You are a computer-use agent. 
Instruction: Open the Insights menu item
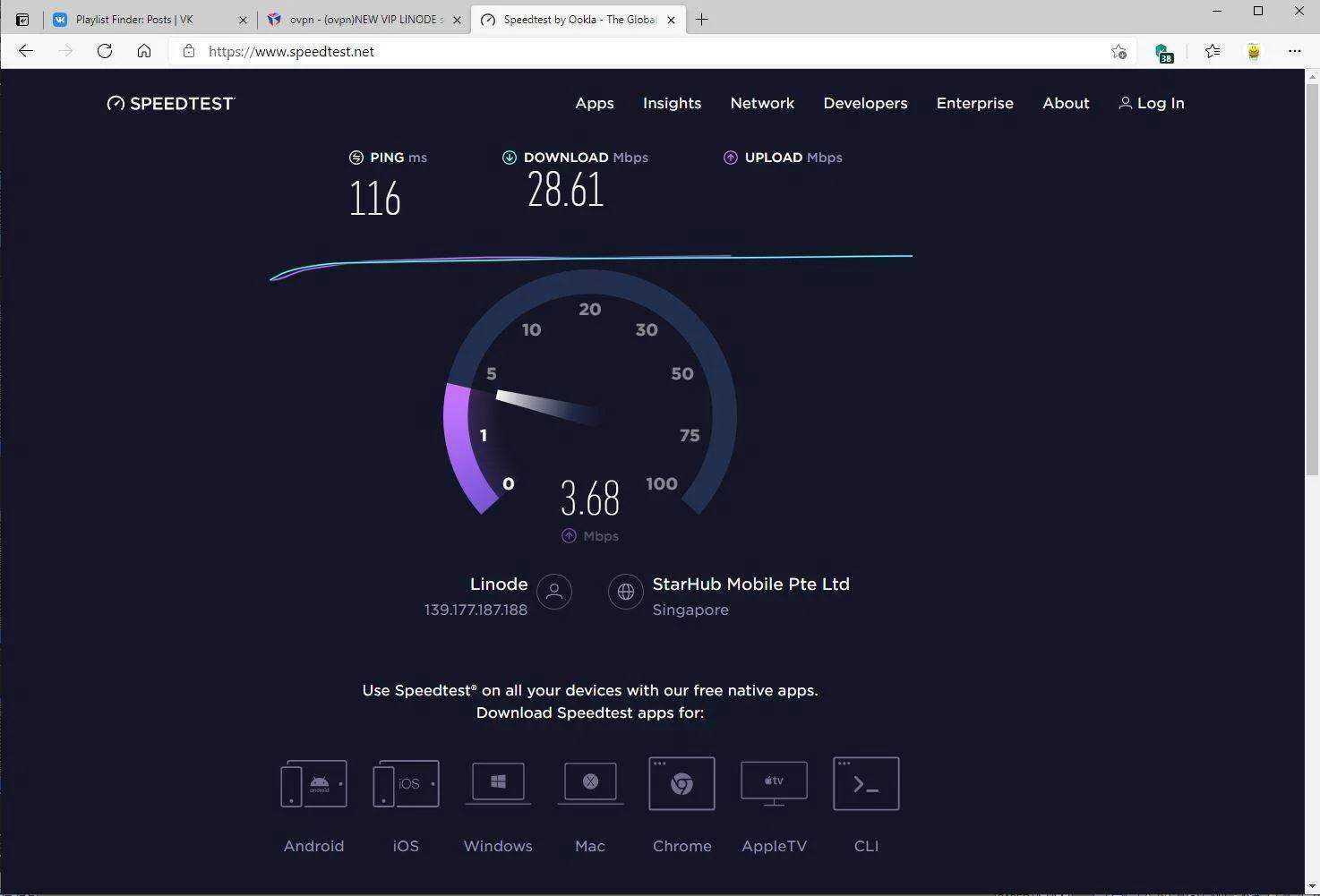[672, 104]
